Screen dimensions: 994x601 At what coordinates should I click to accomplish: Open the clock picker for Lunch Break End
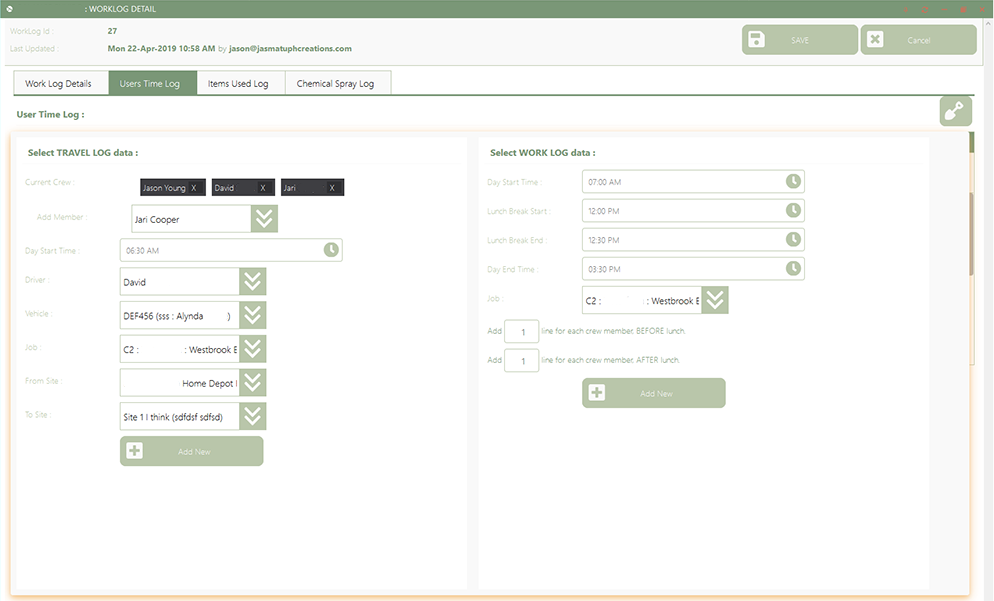[x=793, y=240]
